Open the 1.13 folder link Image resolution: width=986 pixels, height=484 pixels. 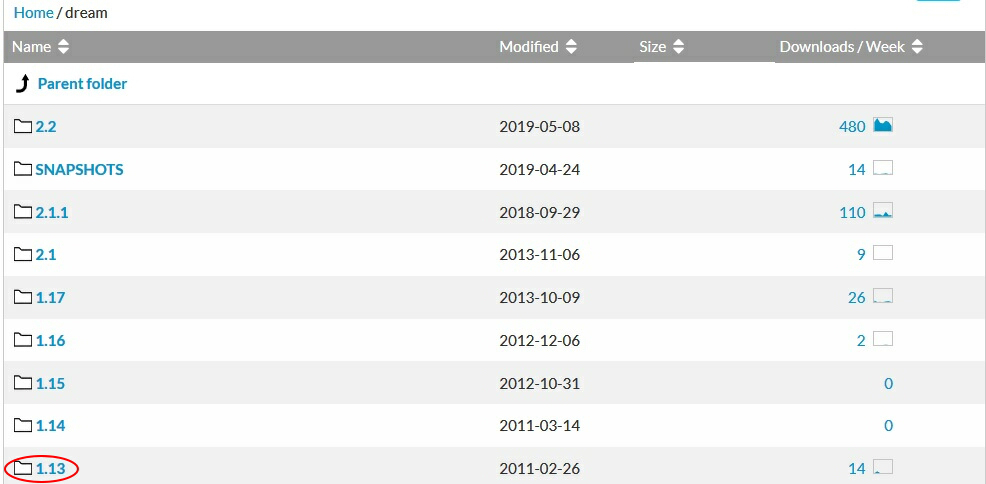point(50,469)
